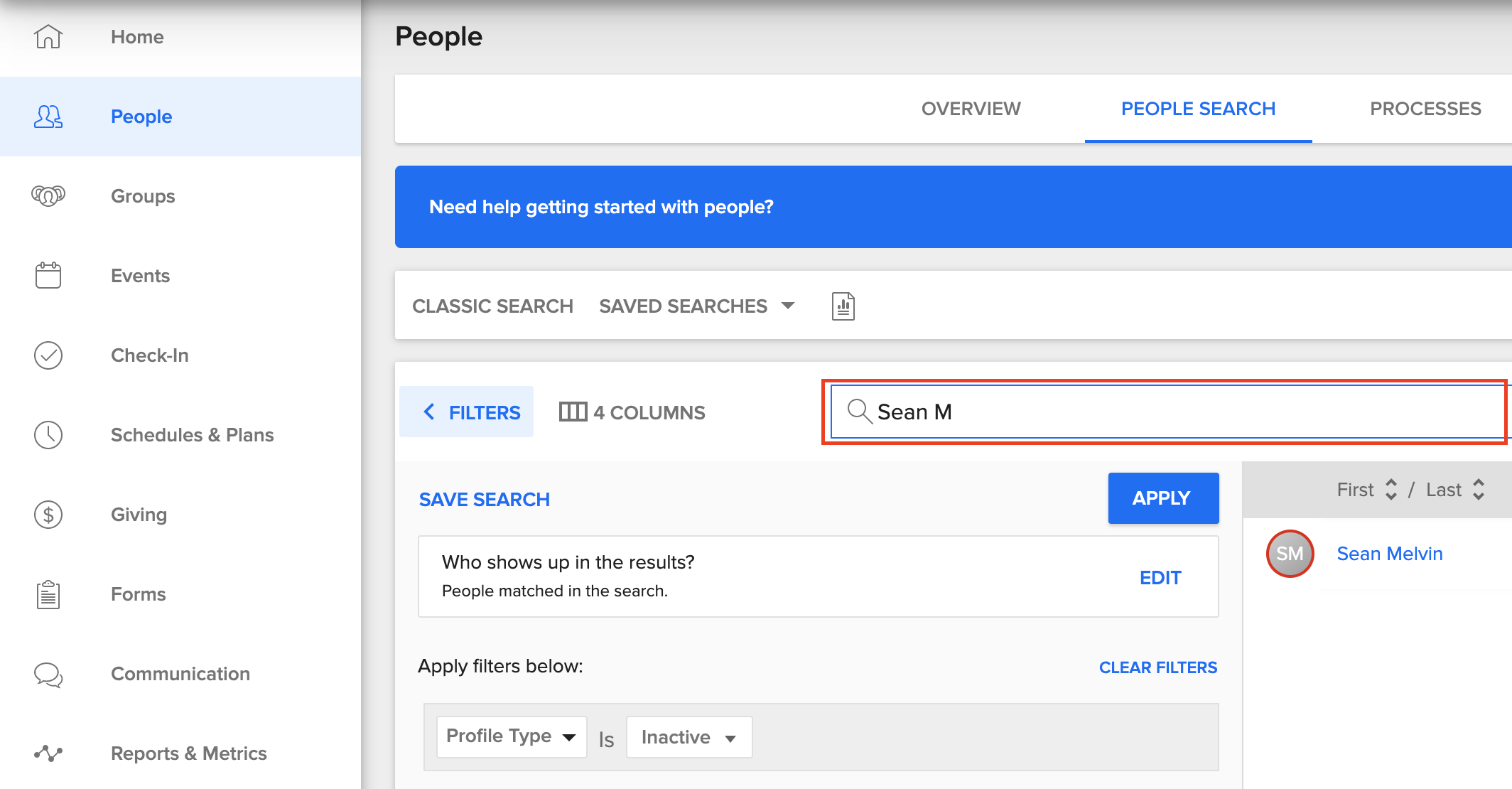Switch to the Overview tab
This screenshot has height=789, width=1512.
[x=971, y=109]
